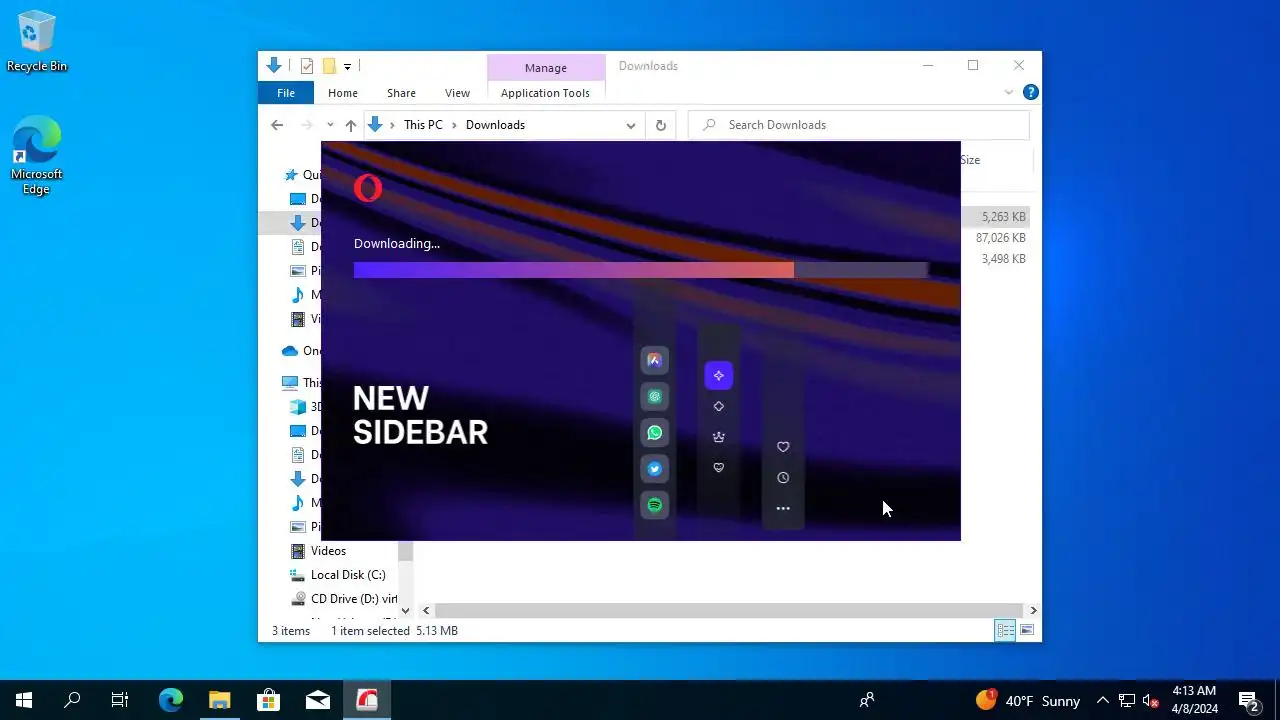Click This PC in the address bar
Viewport: 1280px width, 720px height.
click(x=423, y=125)
